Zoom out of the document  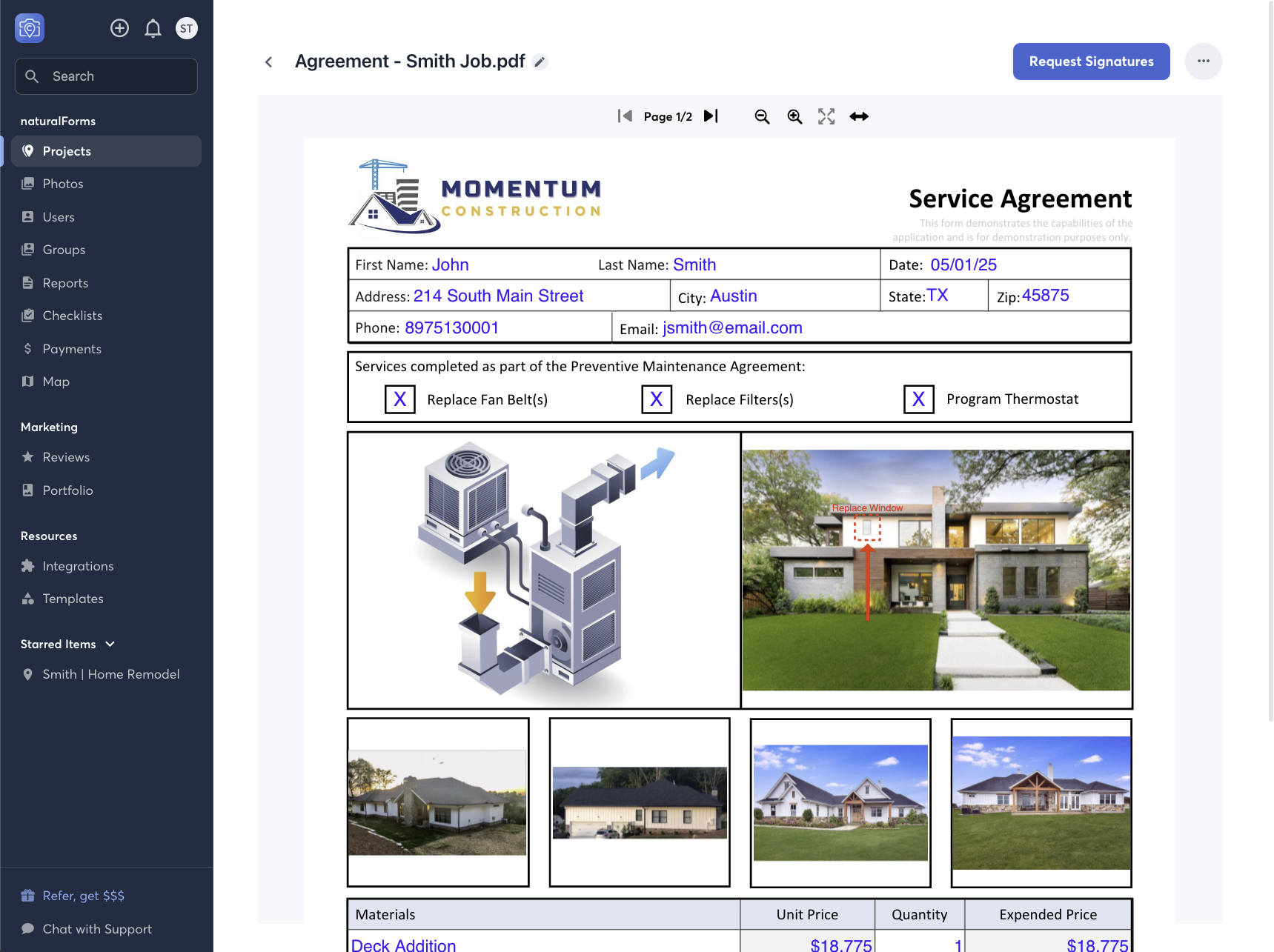[x=762, y=116]
